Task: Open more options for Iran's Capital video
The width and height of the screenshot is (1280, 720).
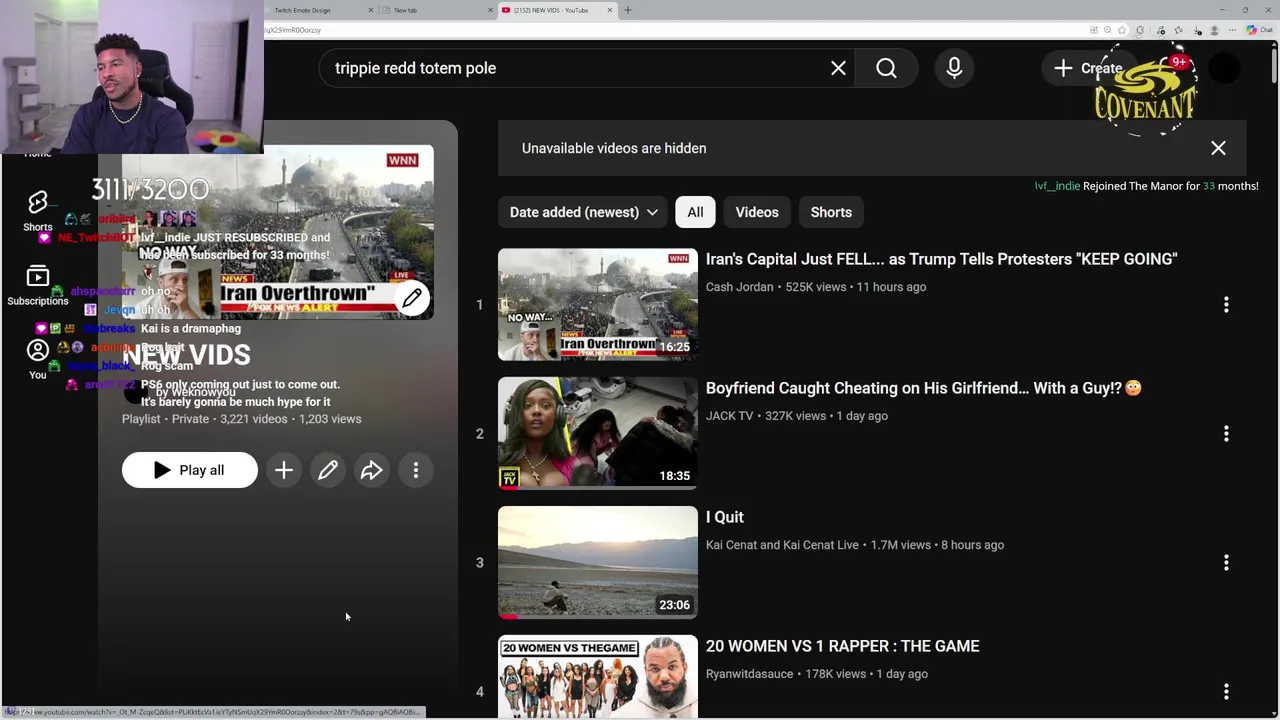Action: tap(1226, 304)
